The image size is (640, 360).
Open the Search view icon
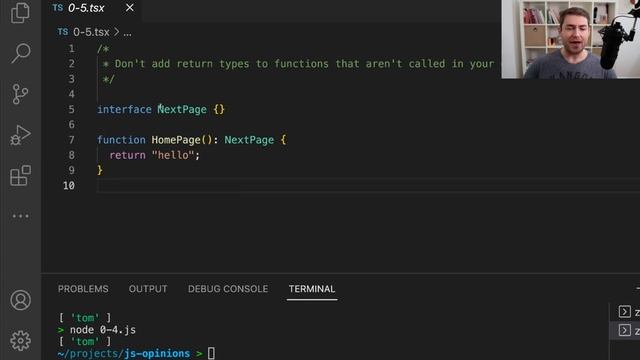pos(20,53)
